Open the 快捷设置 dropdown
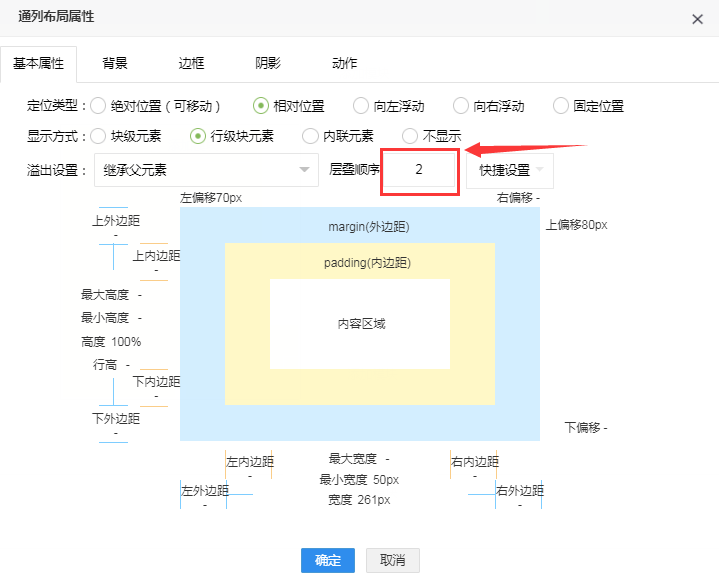The height and width of the screenshot is (580, 719). pos(510,170)
